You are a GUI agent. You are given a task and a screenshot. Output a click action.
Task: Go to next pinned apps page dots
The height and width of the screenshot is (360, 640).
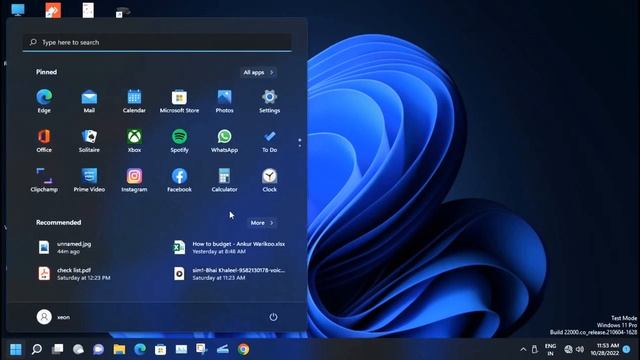pyautogui.click(x=300, y=142)
